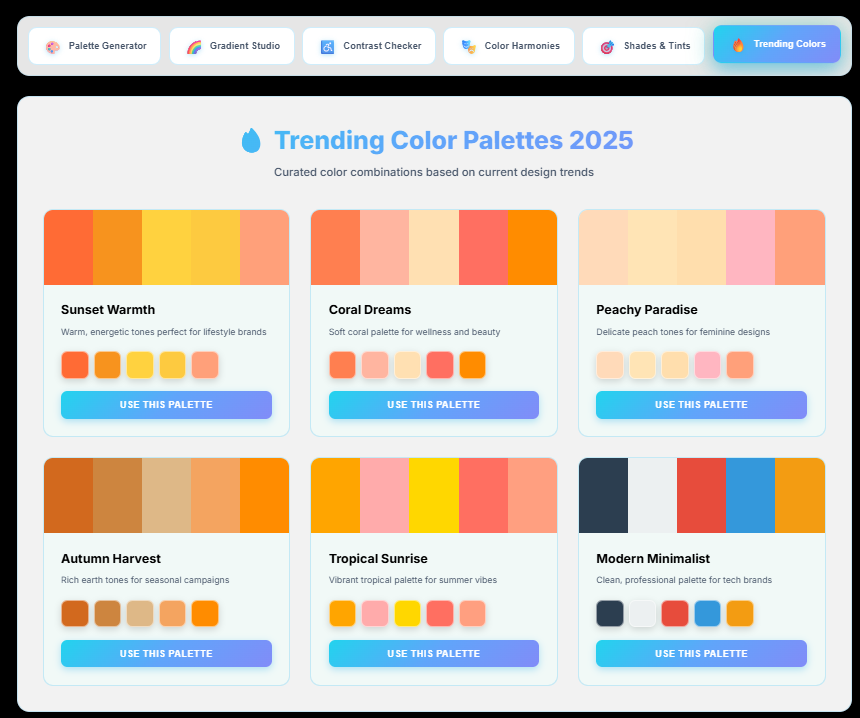
Task: Use the Autumn Harvest palette
Action: point(166,653)
